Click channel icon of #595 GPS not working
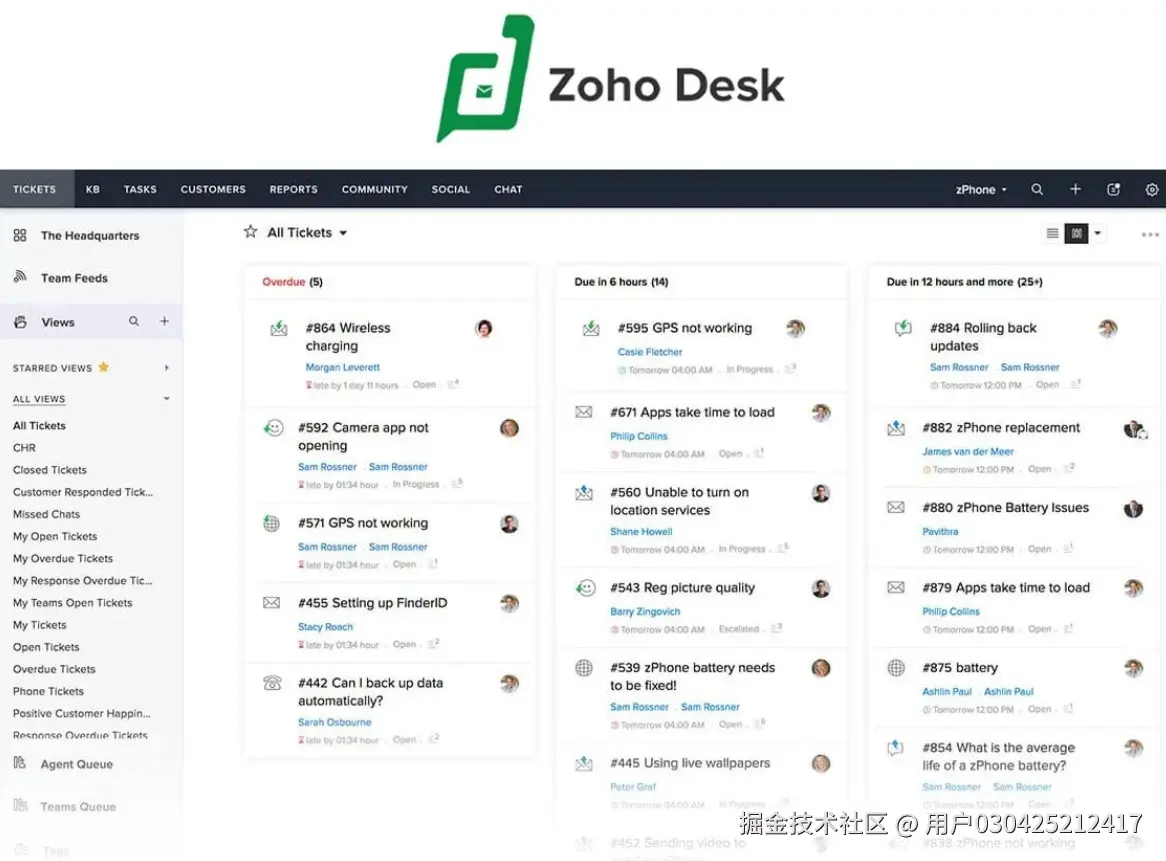The width and height of the screenshot is (1166, 861). (x=591, y=328)
